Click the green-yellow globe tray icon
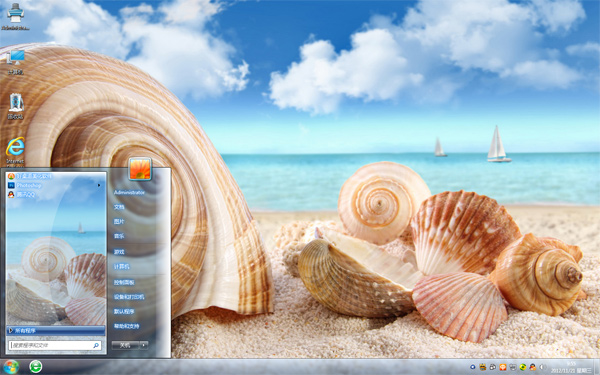This screenshot has height=375, width=600. click(523, 367)
